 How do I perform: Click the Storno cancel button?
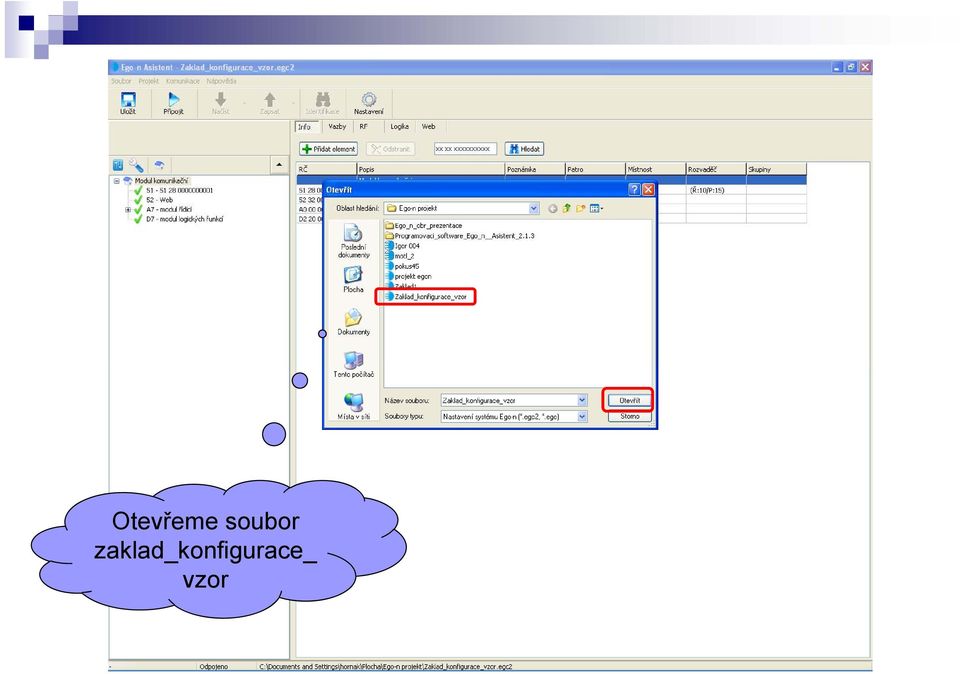629,416
